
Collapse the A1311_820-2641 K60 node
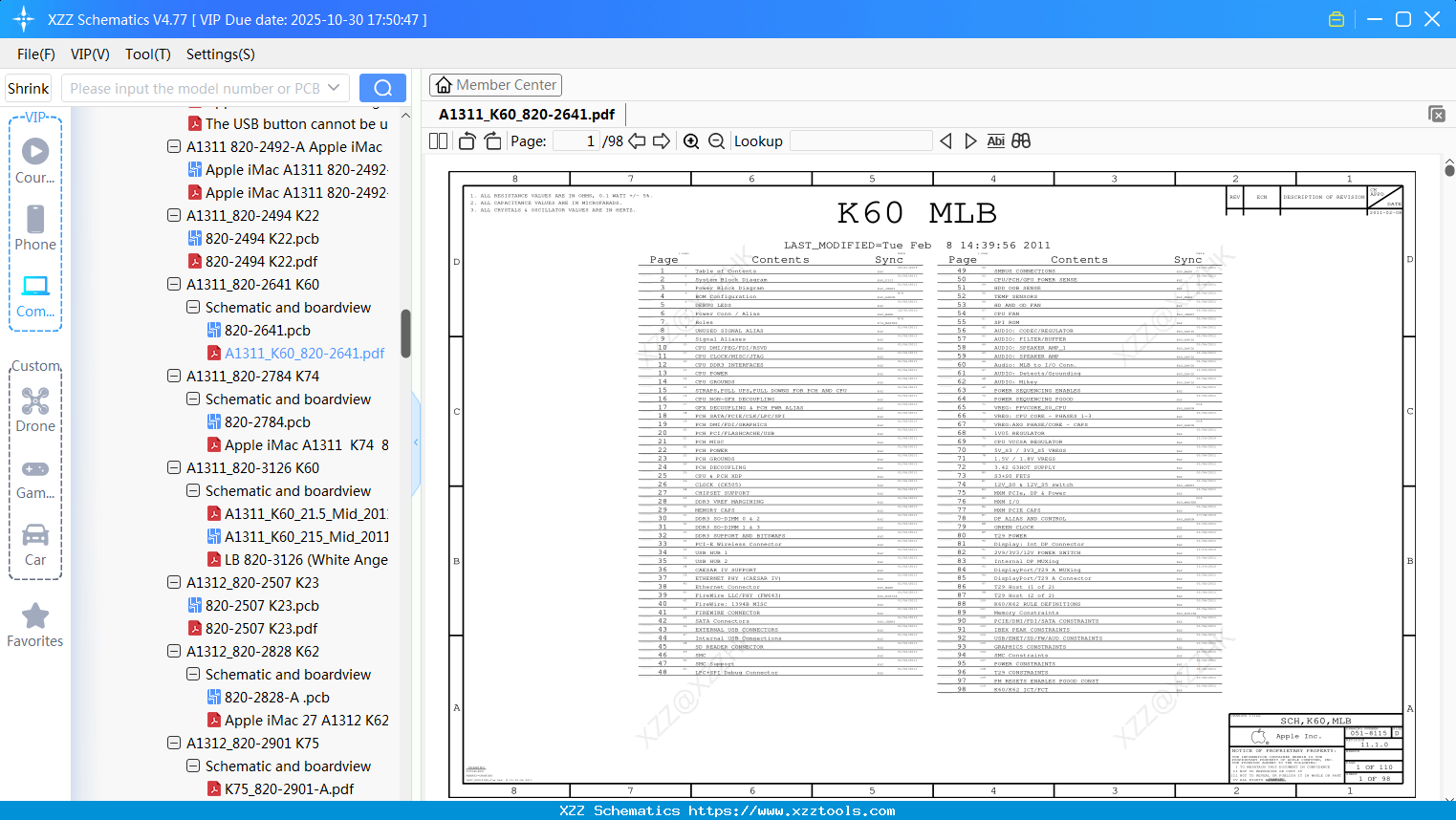click(174, 285)
